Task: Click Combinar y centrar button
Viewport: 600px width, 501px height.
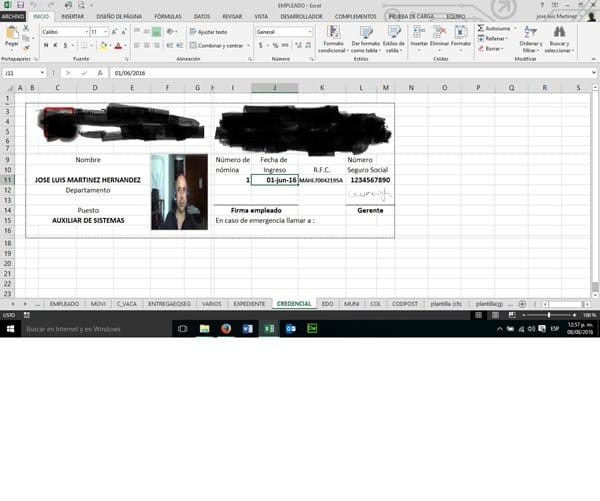Action: click(x=217, y=46)
